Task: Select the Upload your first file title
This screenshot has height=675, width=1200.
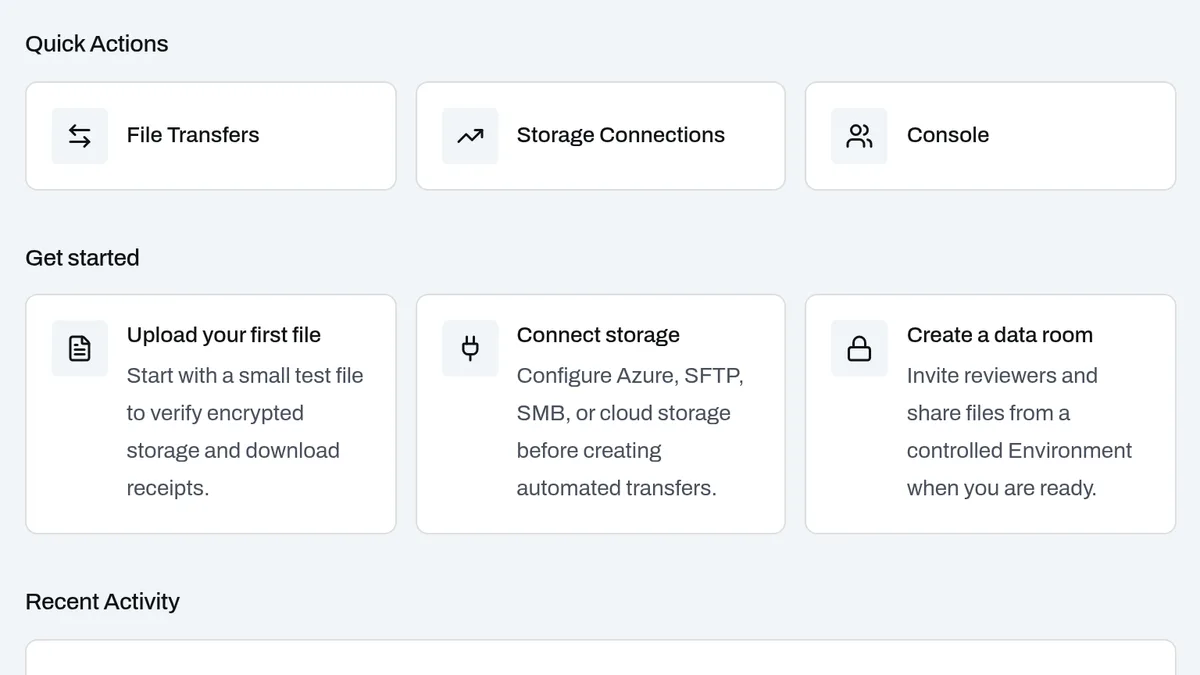Action: click(x=224, y=335)
